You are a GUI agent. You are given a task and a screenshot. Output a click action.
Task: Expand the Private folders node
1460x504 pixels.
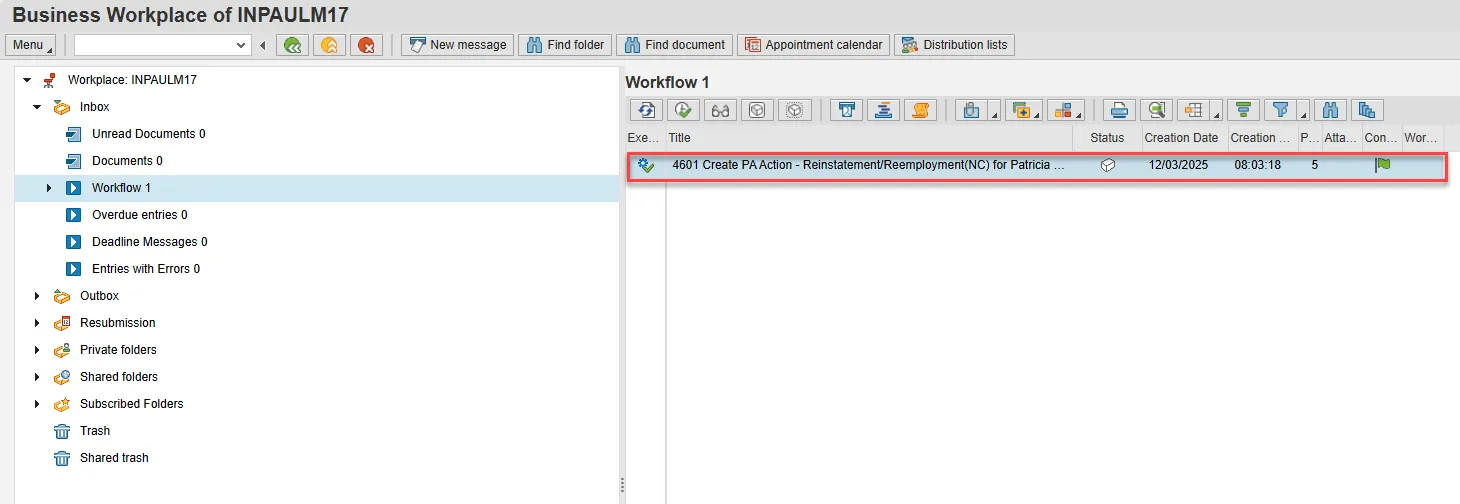click(x=38, y=350)
